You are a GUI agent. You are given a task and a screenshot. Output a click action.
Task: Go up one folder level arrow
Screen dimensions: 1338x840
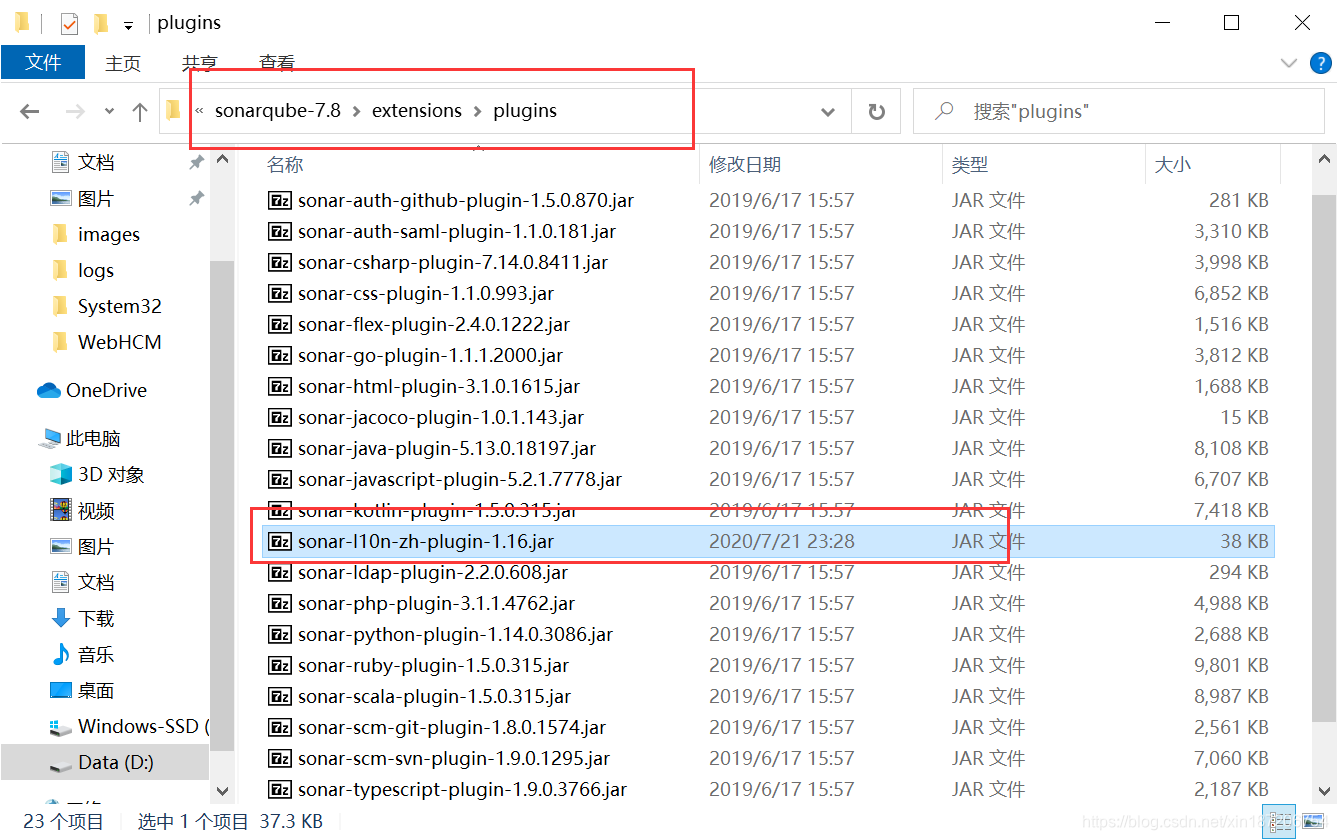pyautogui.click(x=140, y=112)
